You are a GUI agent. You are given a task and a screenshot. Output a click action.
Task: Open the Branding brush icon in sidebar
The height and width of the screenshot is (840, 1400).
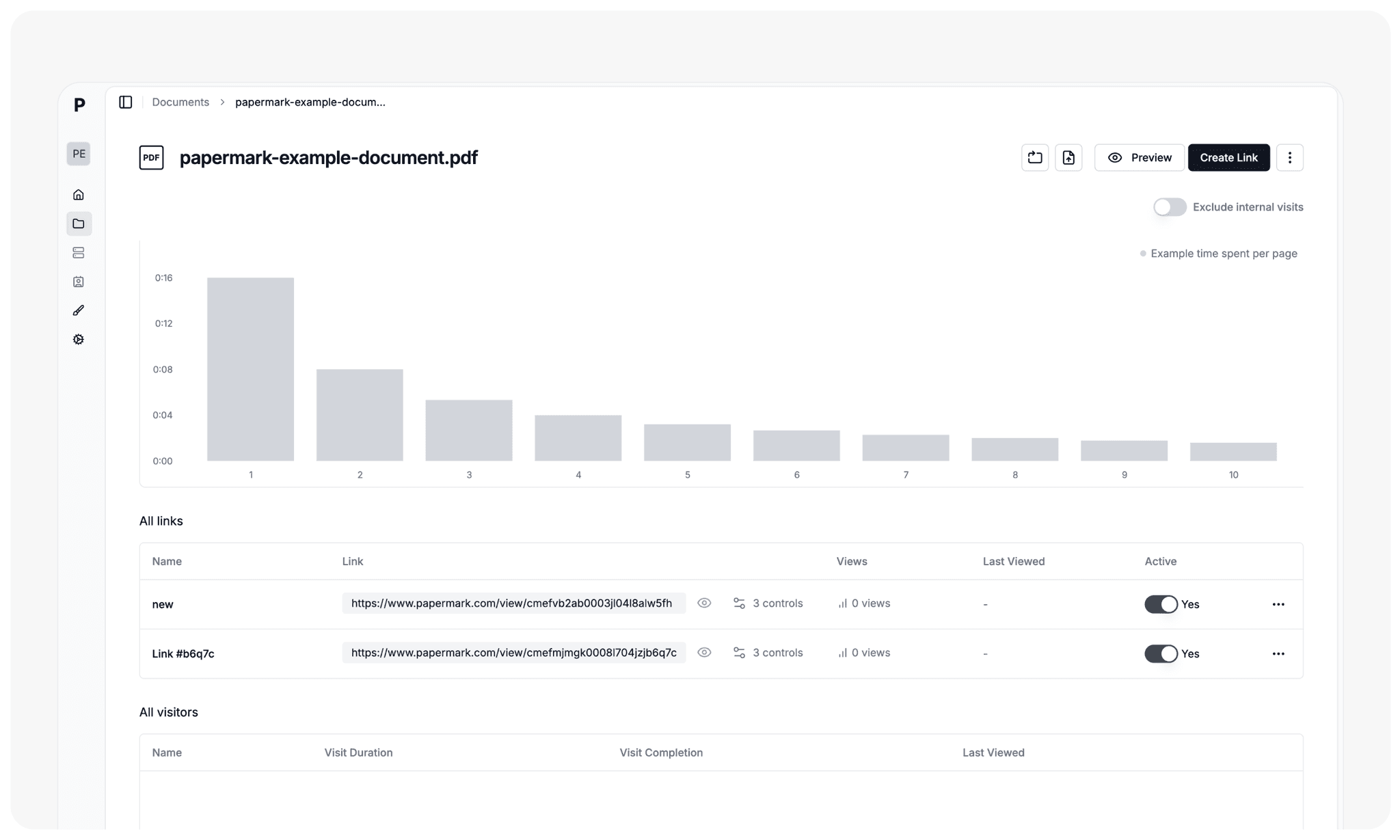coord(79,310)
